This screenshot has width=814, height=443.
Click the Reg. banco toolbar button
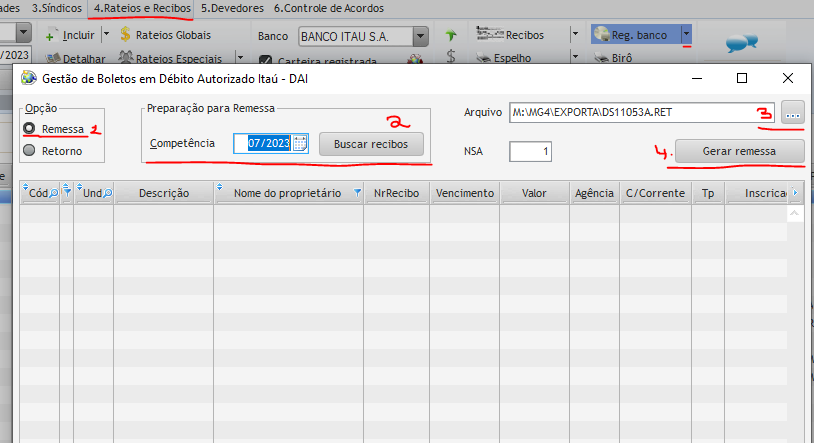(636, 35)
